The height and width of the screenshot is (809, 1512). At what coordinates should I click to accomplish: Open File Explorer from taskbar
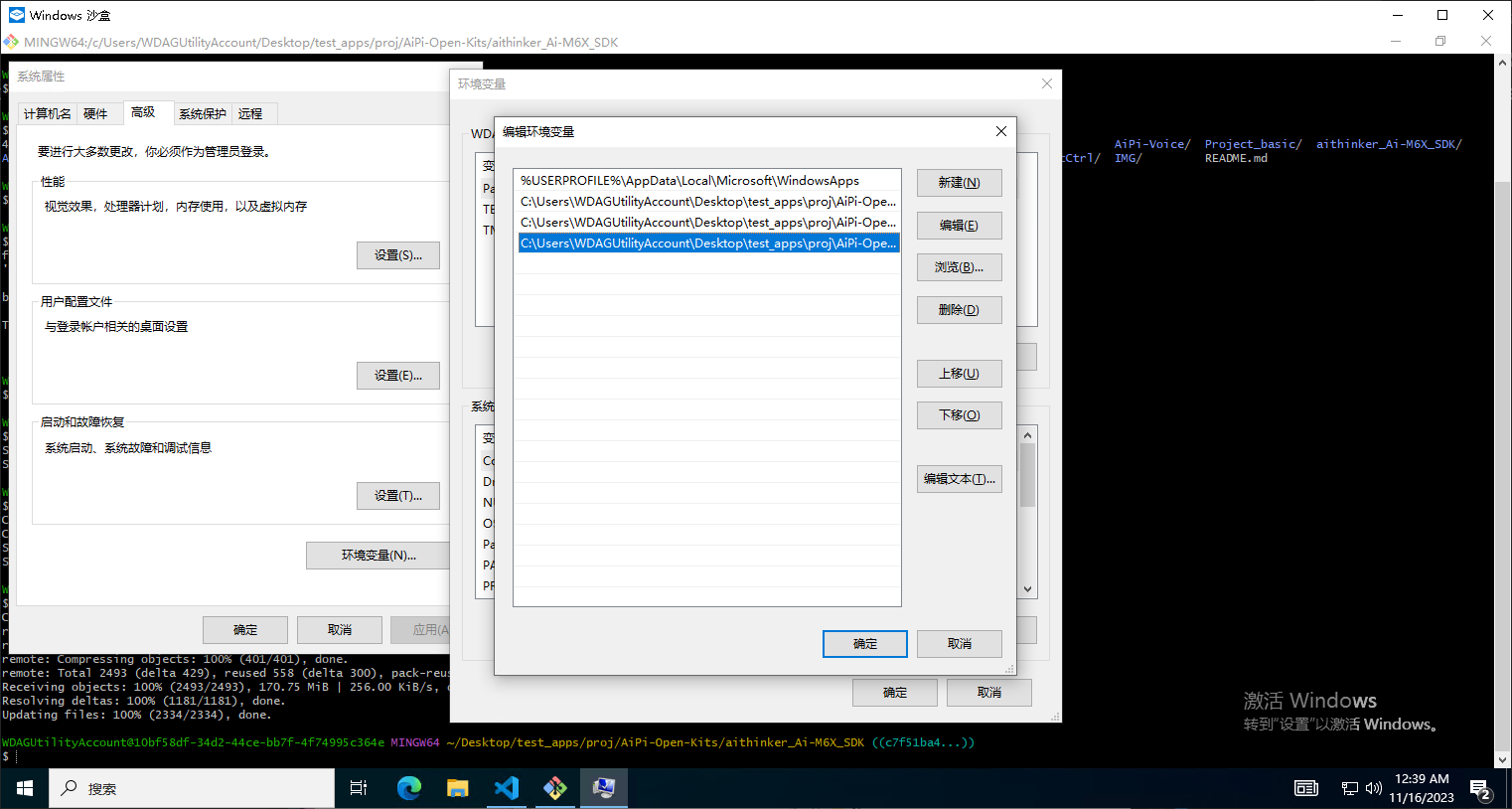point(457,788)
